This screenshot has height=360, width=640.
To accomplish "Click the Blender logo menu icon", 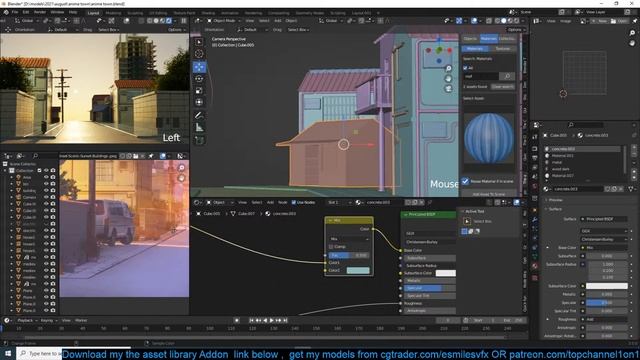I will tap(6, 12).
